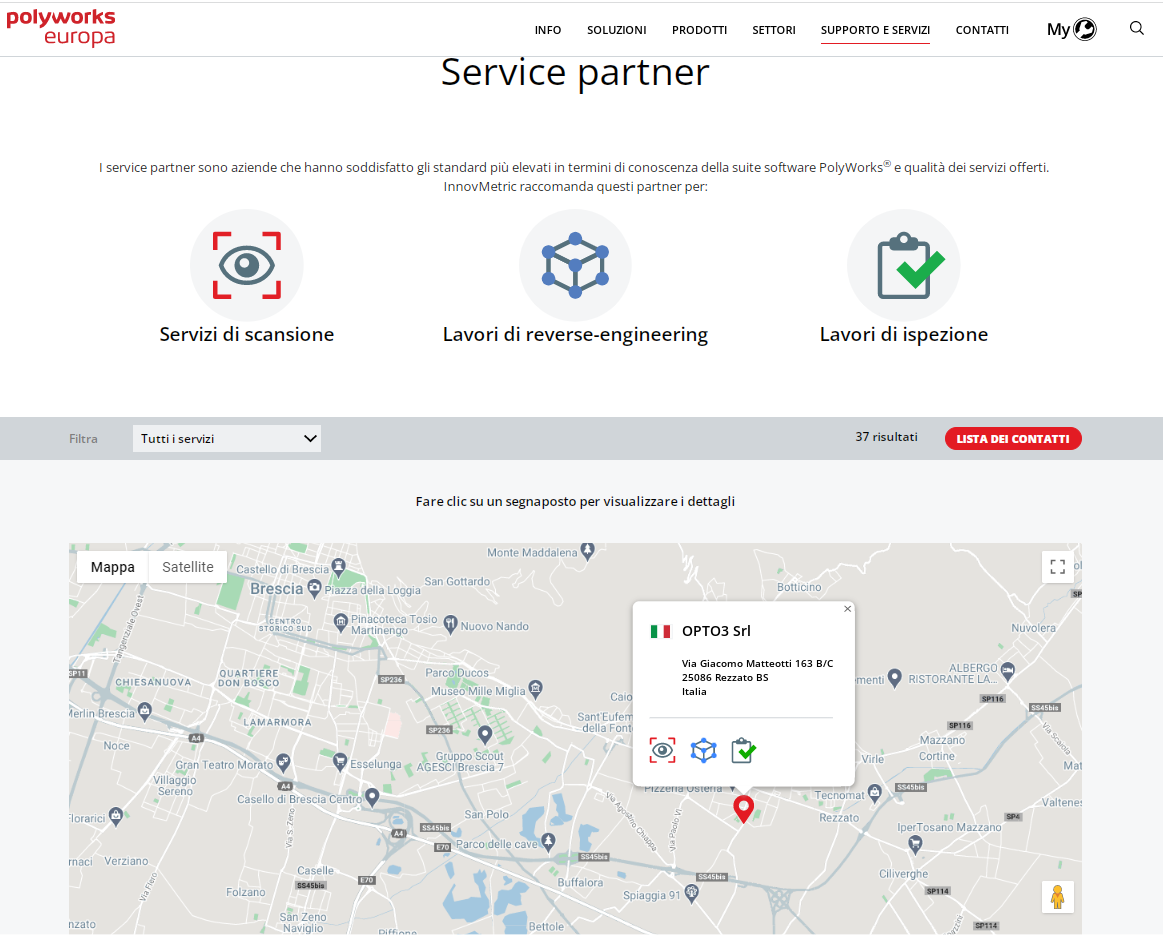Open the INFO menu
Viewport: 1163px width, 935px height.
(x=548, y=30)
